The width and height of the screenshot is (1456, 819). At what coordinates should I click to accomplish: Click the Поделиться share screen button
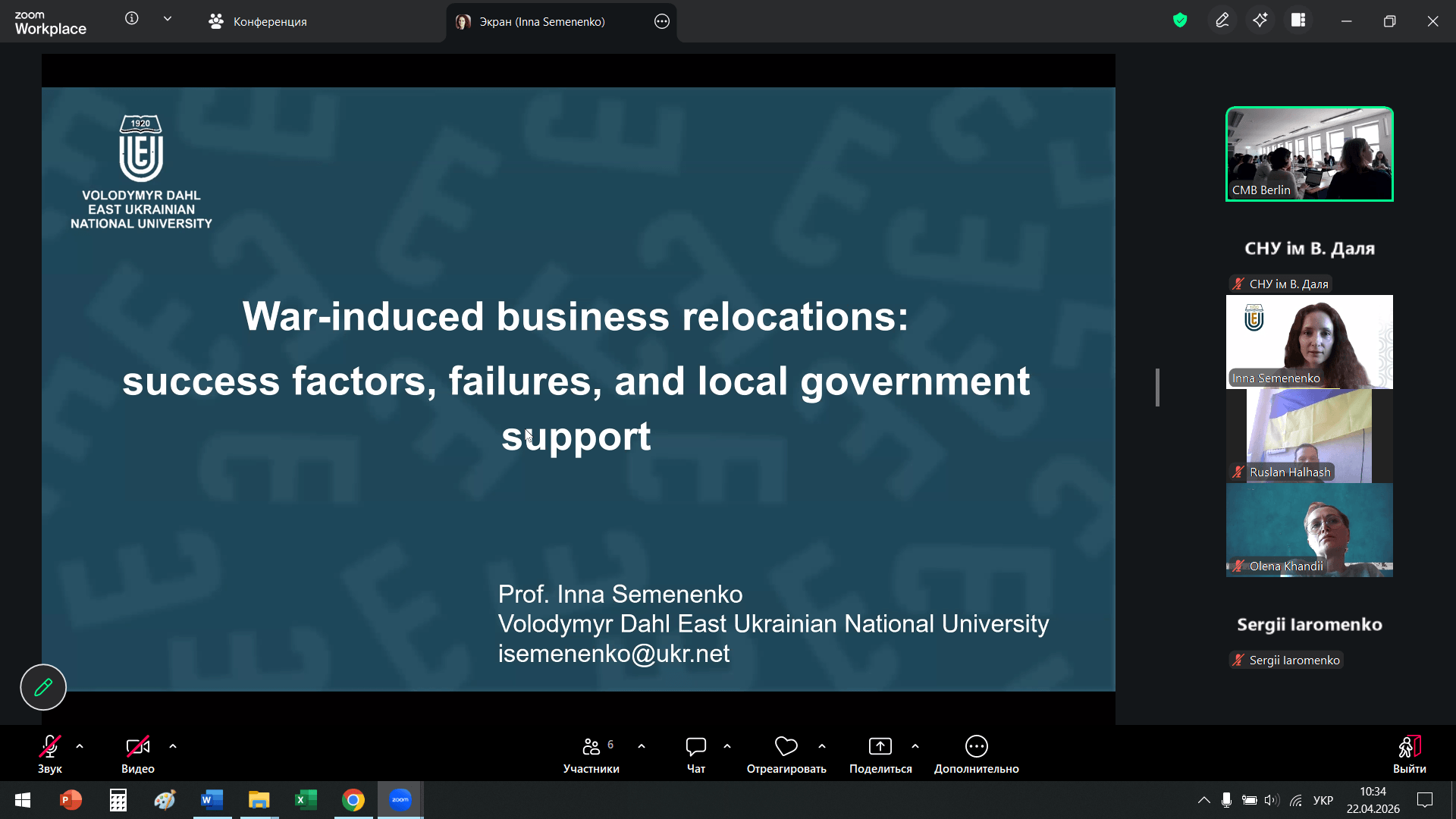point(880,747)
